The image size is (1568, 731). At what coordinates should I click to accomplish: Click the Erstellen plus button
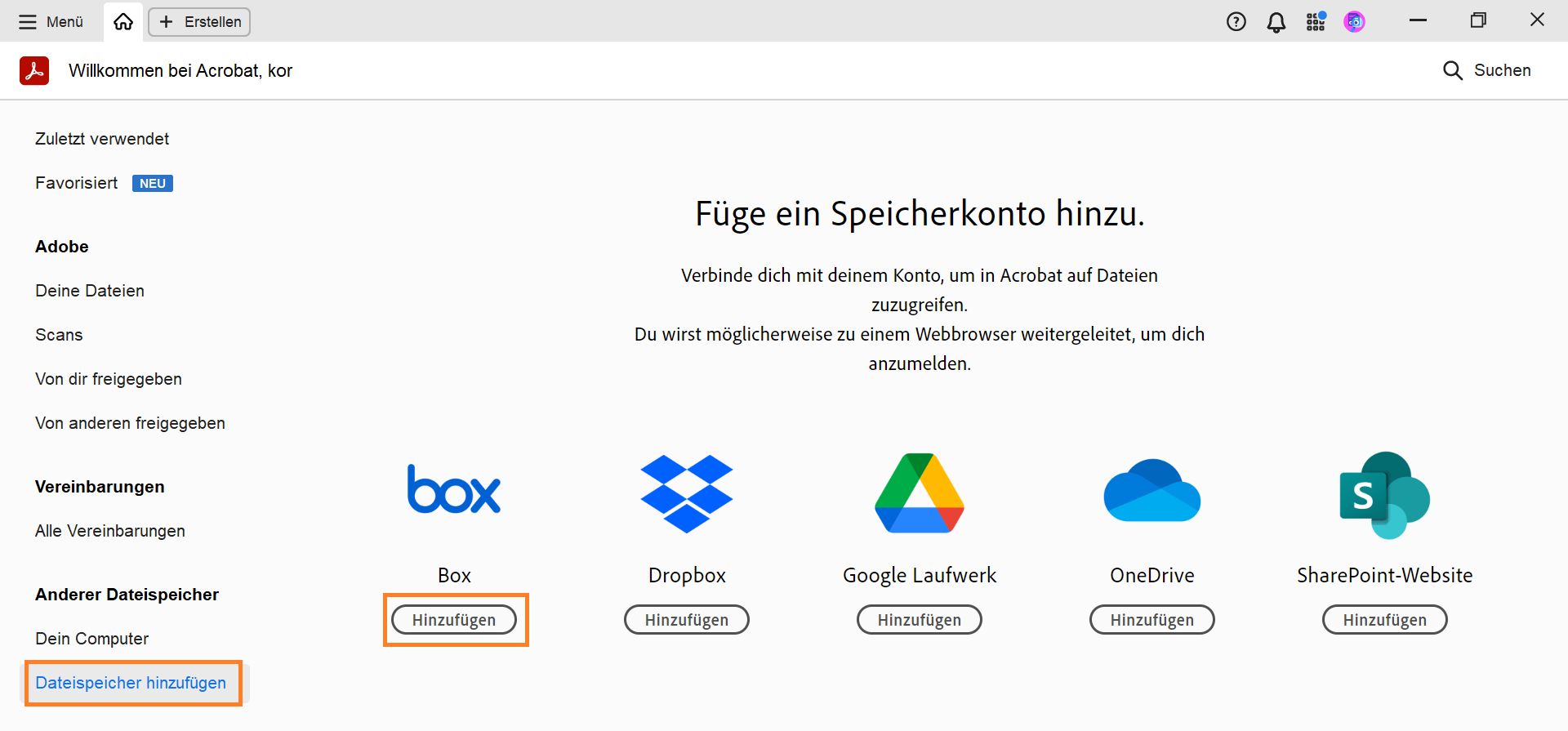coord(199,22)
